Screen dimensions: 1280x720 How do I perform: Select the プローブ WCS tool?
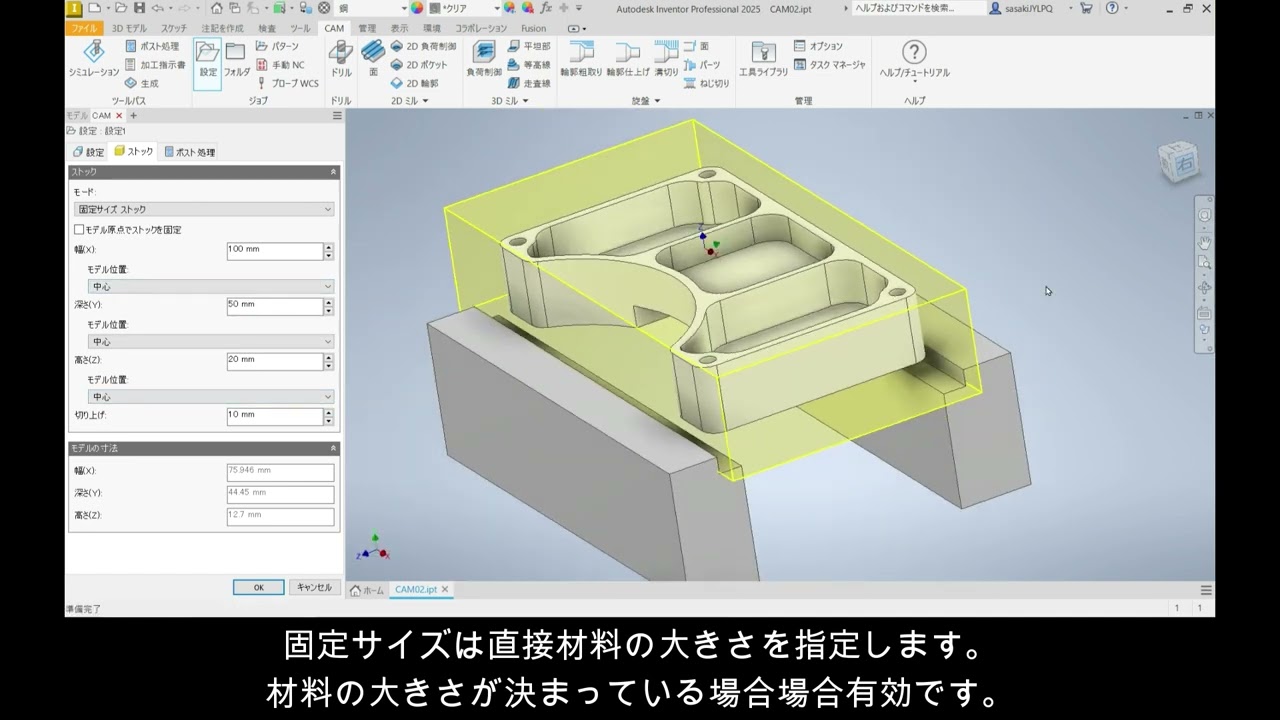coord(287,83)
